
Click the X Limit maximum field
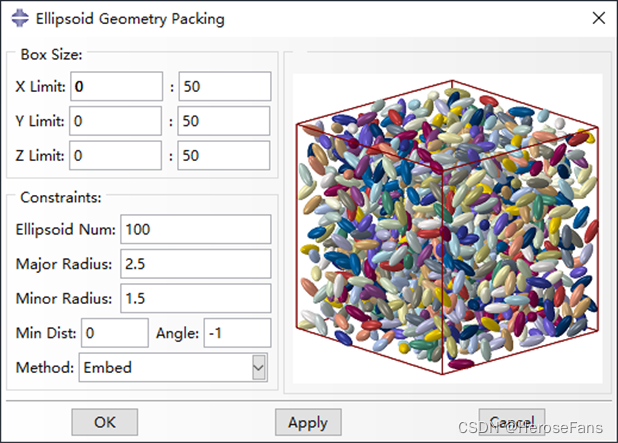coord(224,87)
